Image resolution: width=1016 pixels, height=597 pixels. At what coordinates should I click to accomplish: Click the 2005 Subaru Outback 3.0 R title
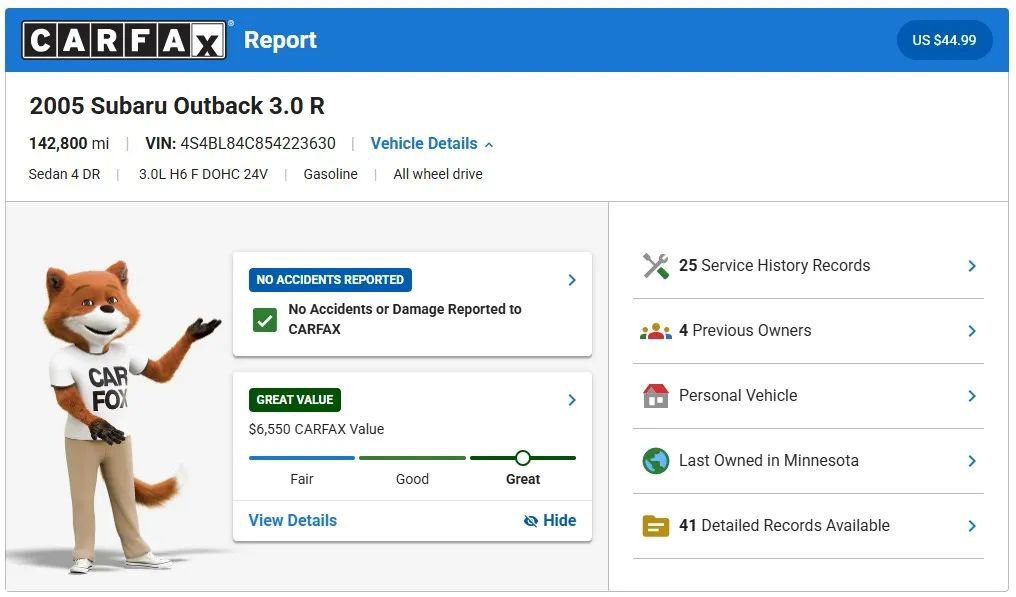177,106
